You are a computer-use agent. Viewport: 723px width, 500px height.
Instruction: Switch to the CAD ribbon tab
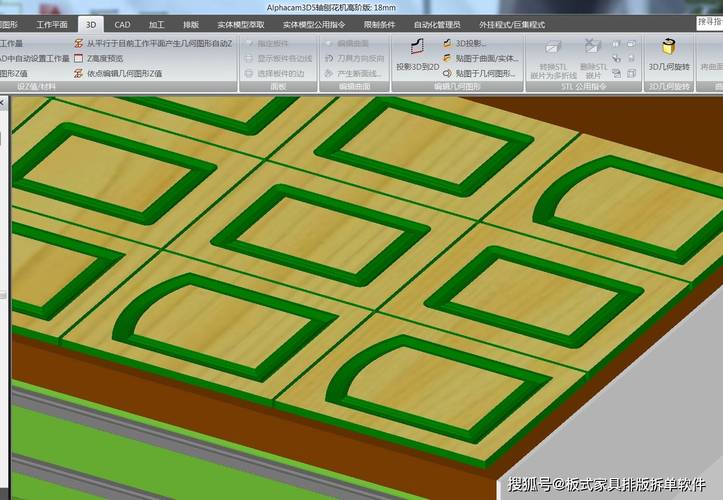click(122, 24)
